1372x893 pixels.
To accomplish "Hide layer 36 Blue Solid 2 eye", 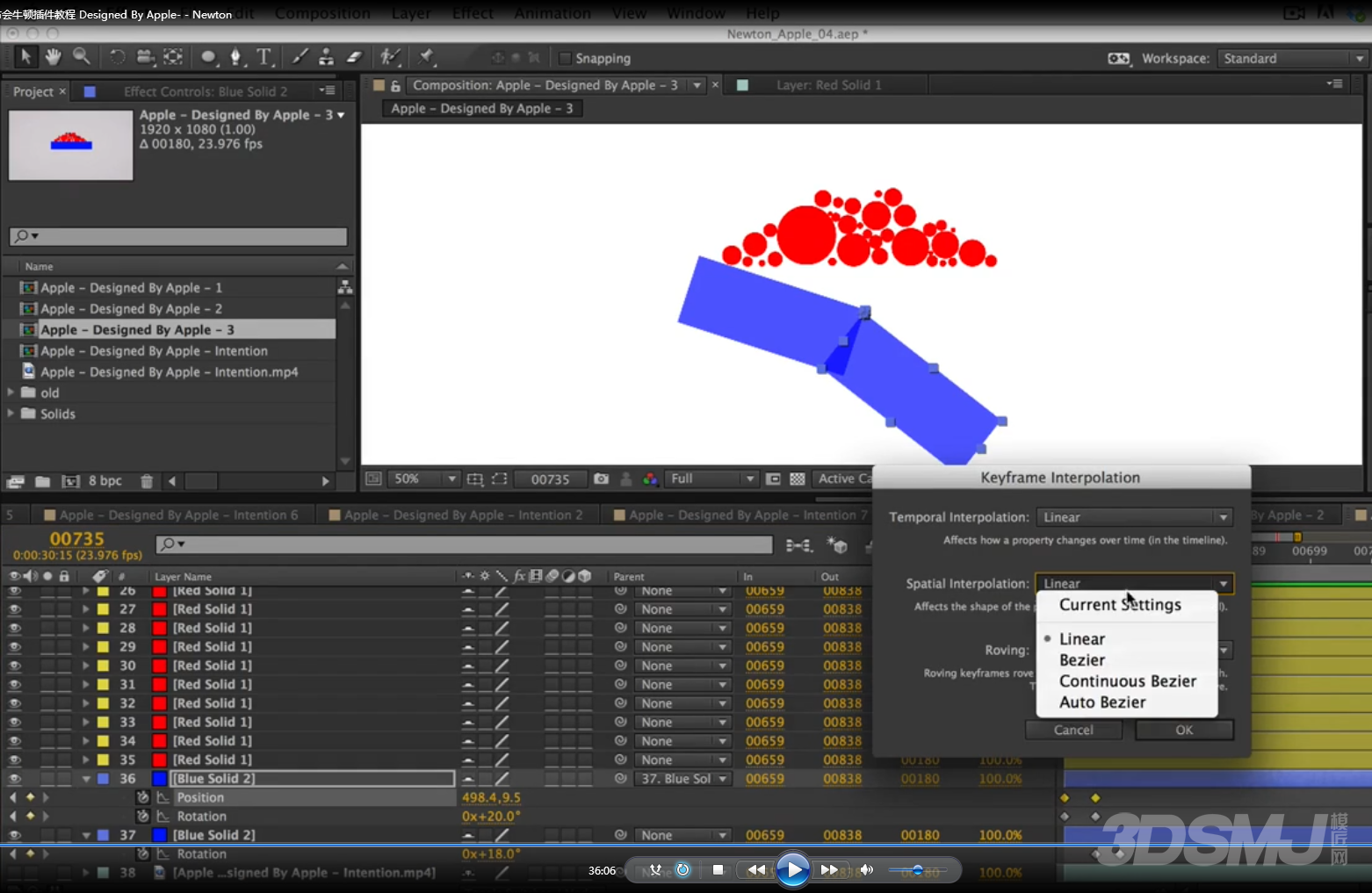I will tap(14, 779).
